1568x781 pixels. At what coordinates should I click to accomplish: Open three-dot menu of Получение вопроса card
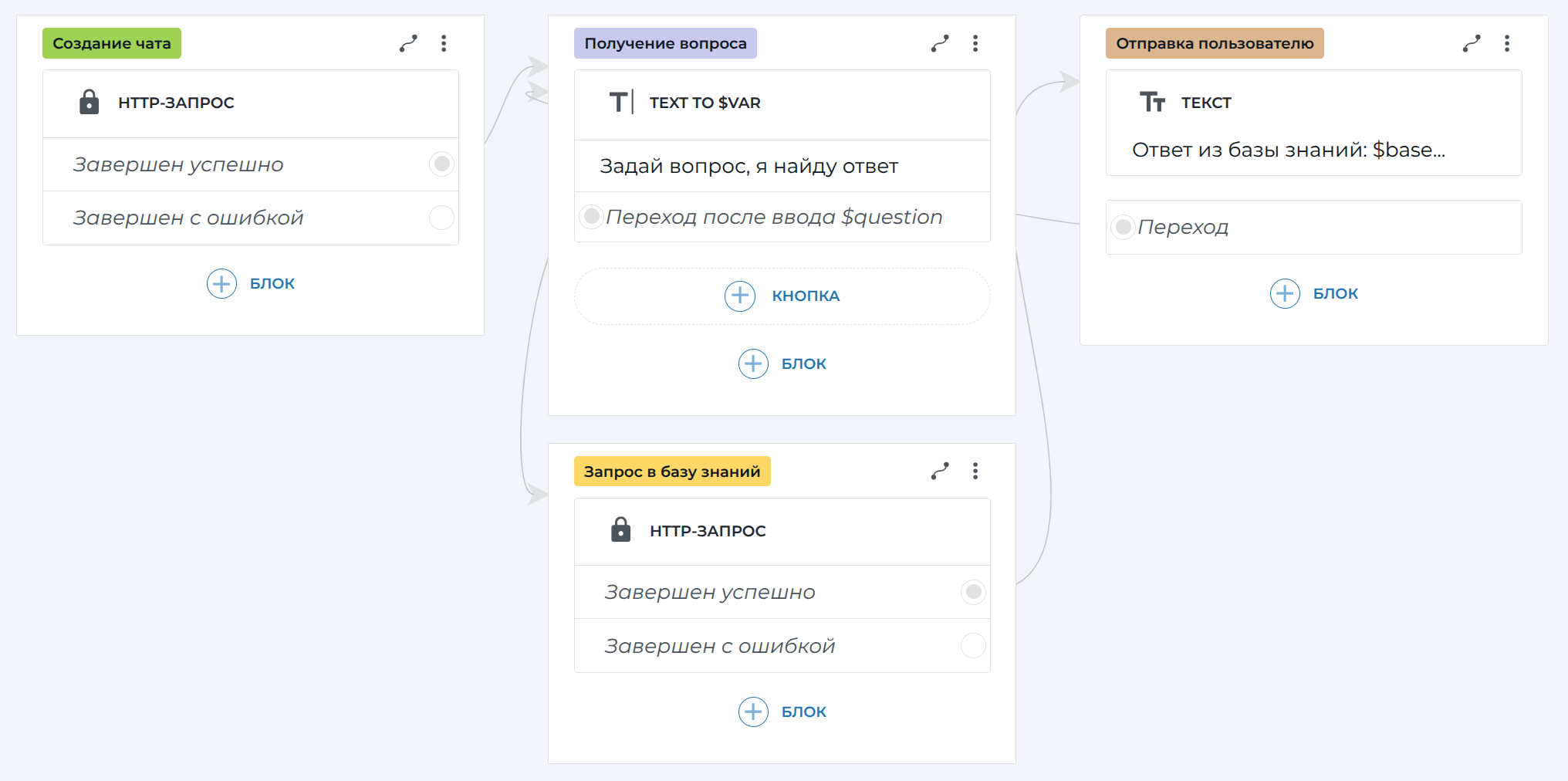(975, 43)
